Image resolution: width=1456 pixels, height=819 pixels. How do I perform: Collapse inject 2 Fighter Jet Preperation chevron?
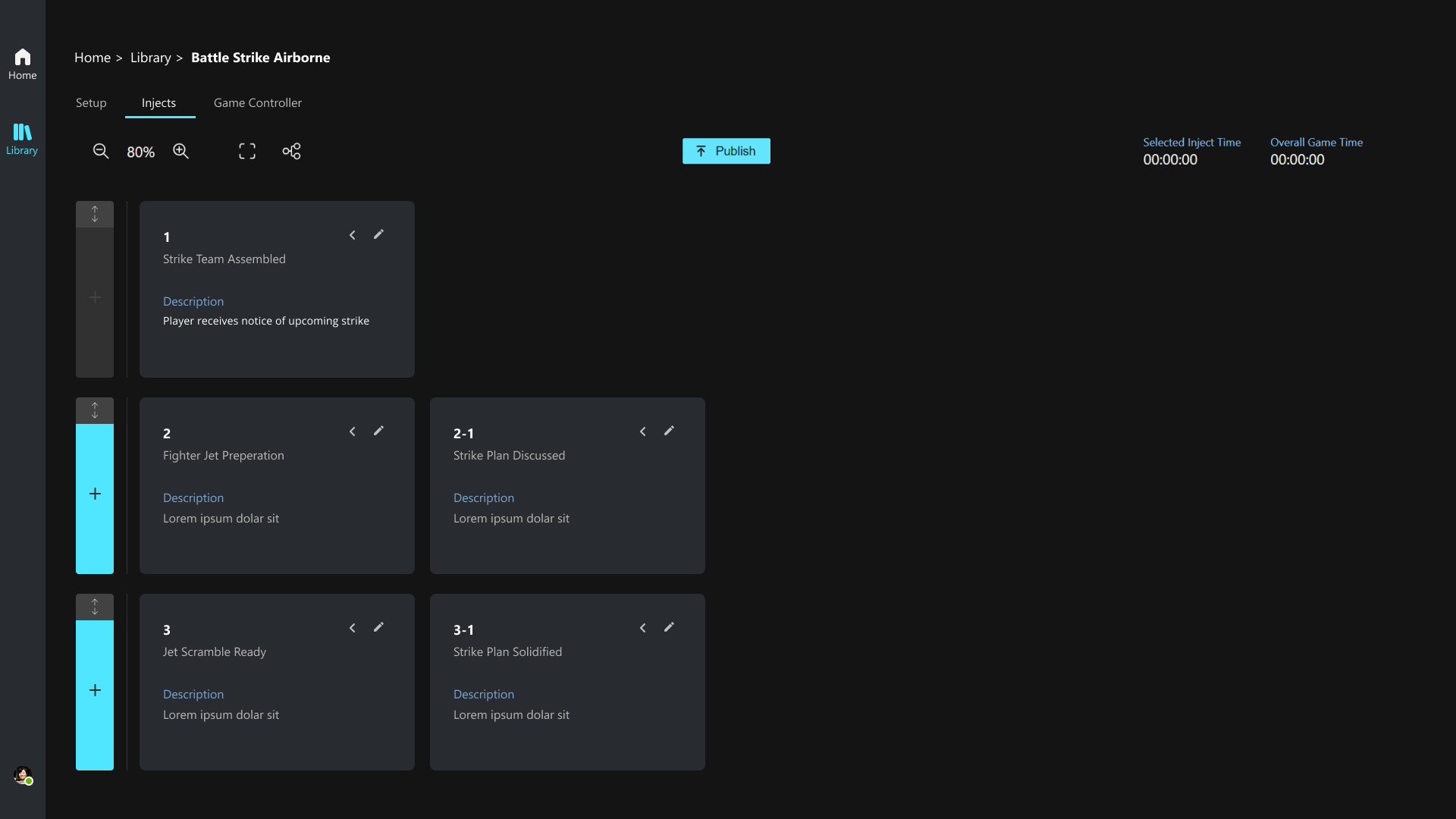click(352, 431)
